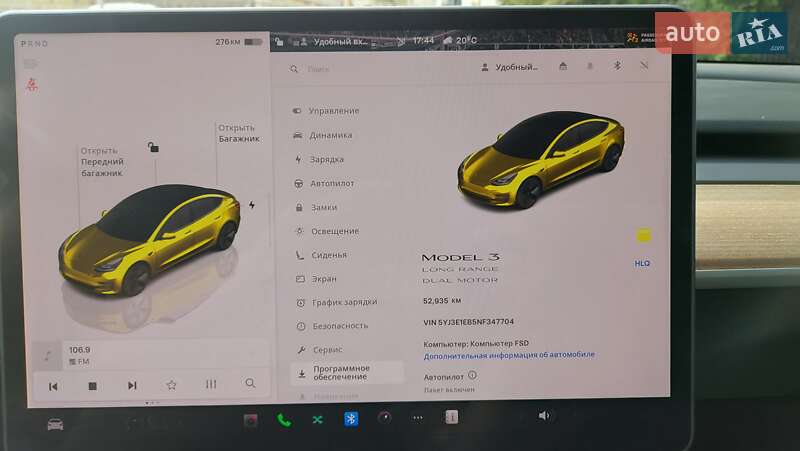Open media search magnifier
Image resolution: width=800 pixels, height=451 pixels.
pyautogui.click(x=250, y=383)
